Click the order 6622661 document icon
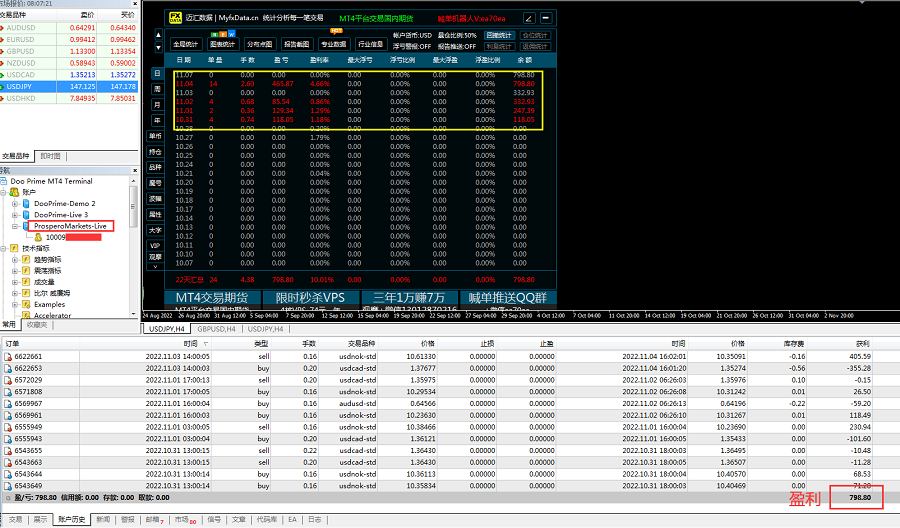Viewport: 900px width, 528px height. (7, 356)
